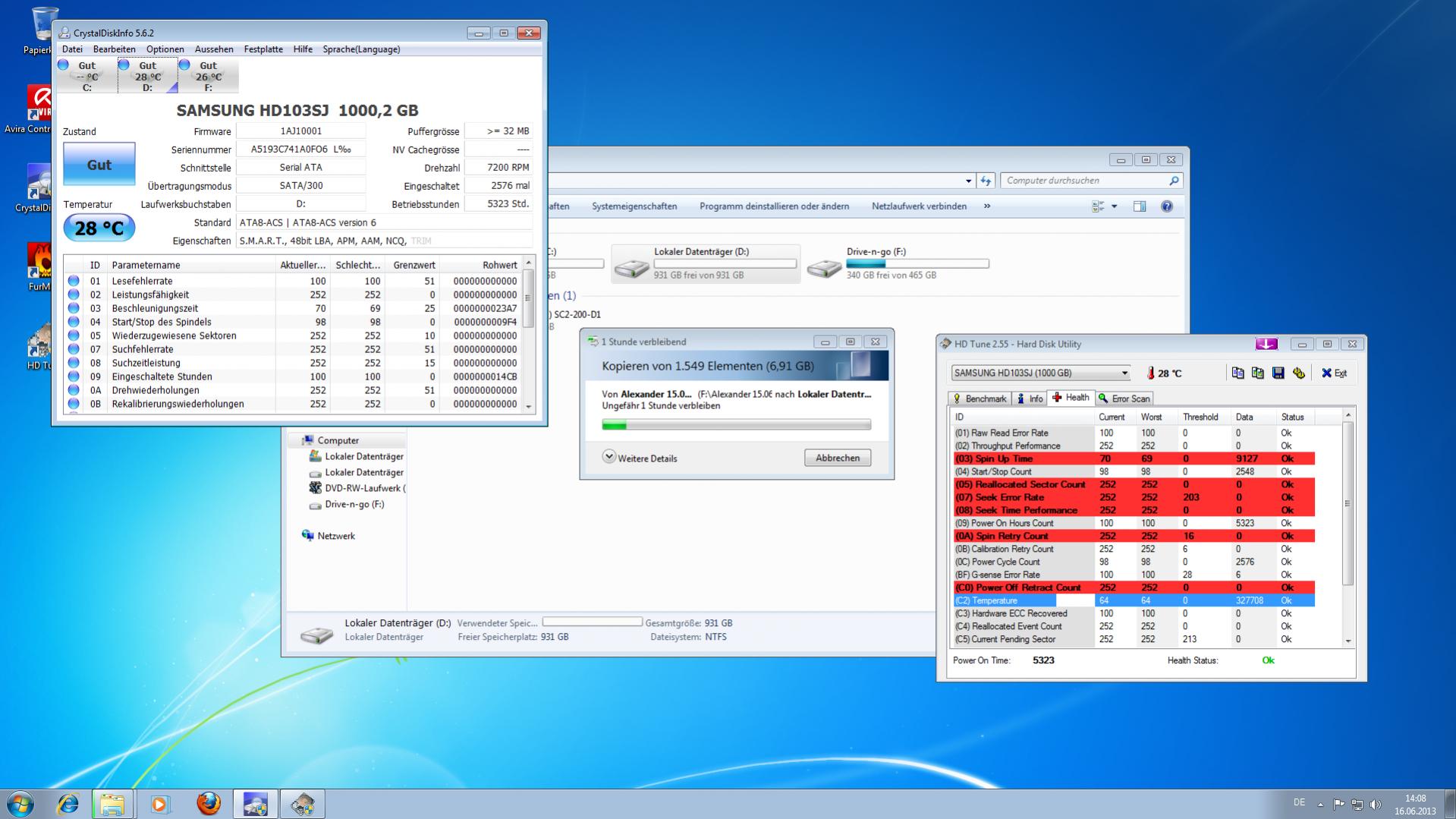Open the Error Scan tab in HD Tune
The height and width of the screenshot is (819, 1456).
[1124, 398]
